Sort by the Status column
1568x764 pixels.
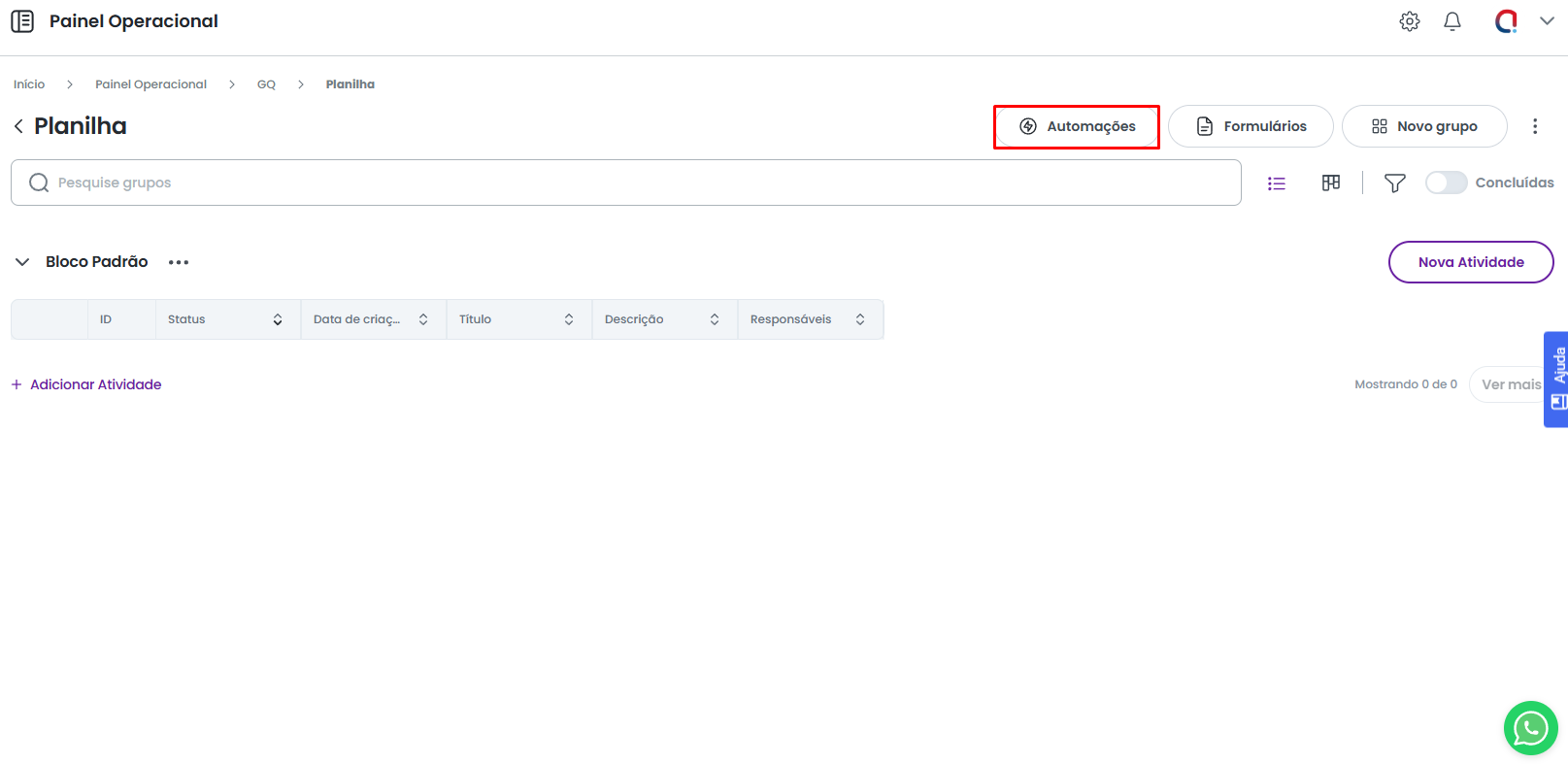[278, 319]
